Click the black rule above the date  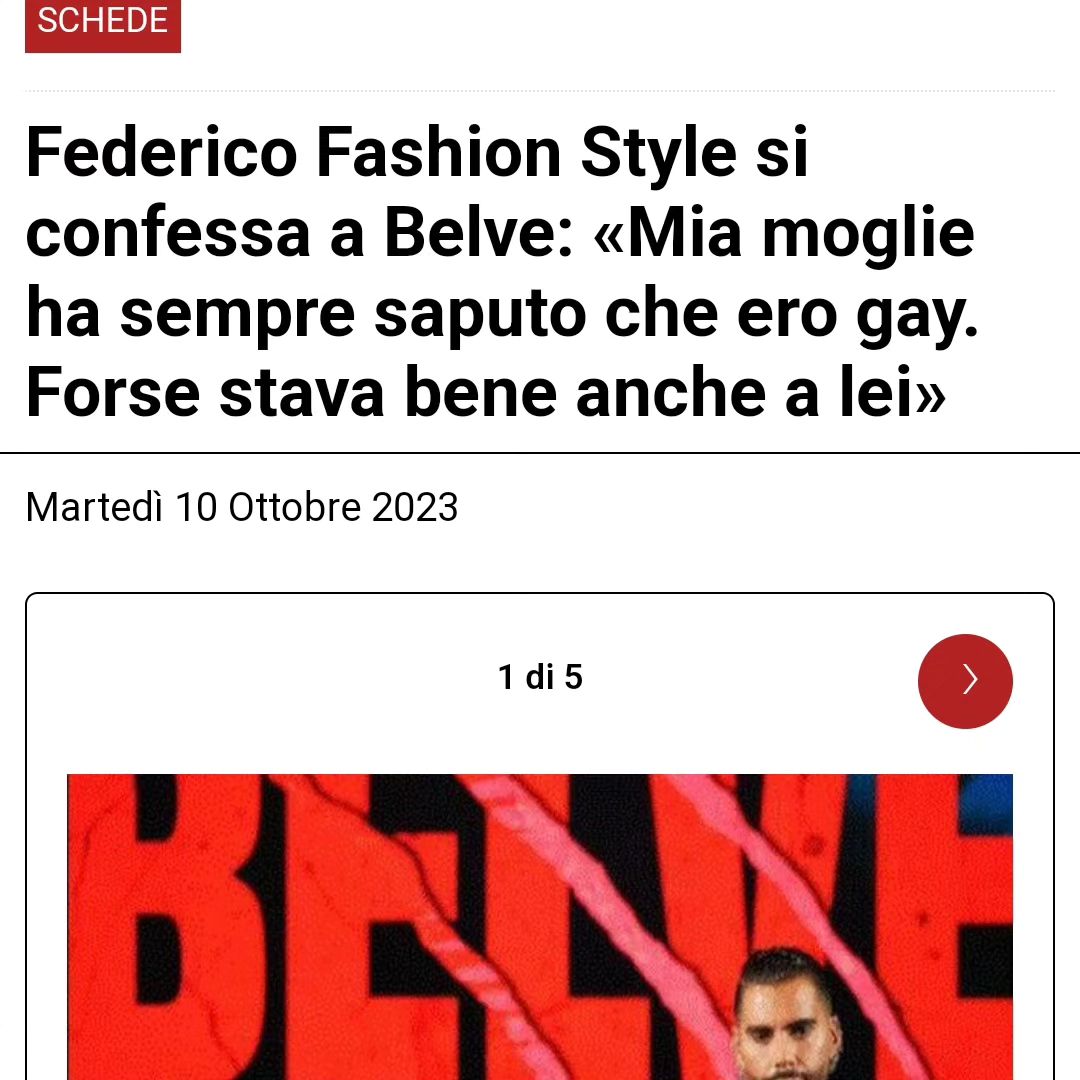(x=539, y=453)
